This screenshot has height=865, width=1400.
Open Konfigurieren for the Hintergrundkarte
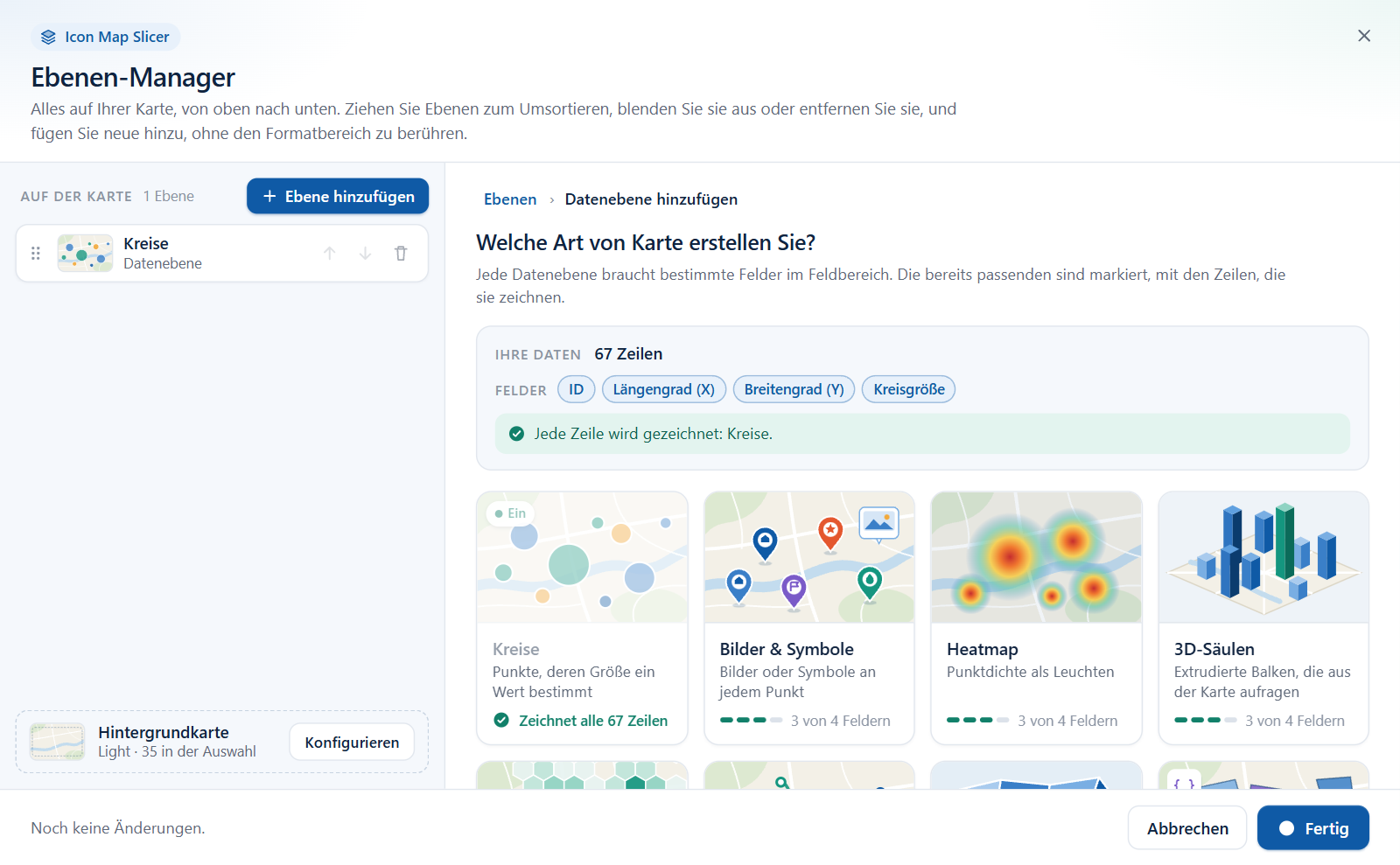click(352, 742)
